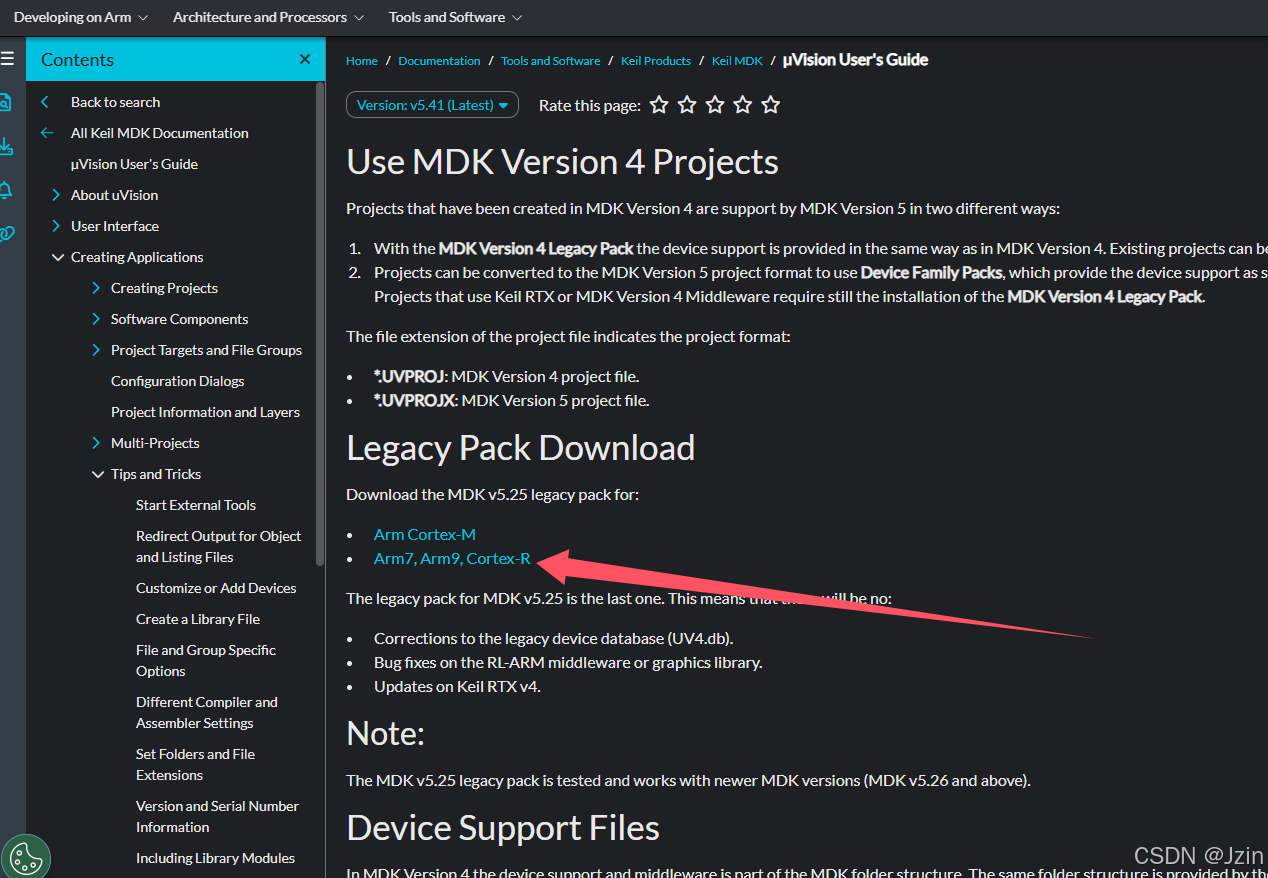
Task: Open About uVision in Contents
Action: pos(114,195)
